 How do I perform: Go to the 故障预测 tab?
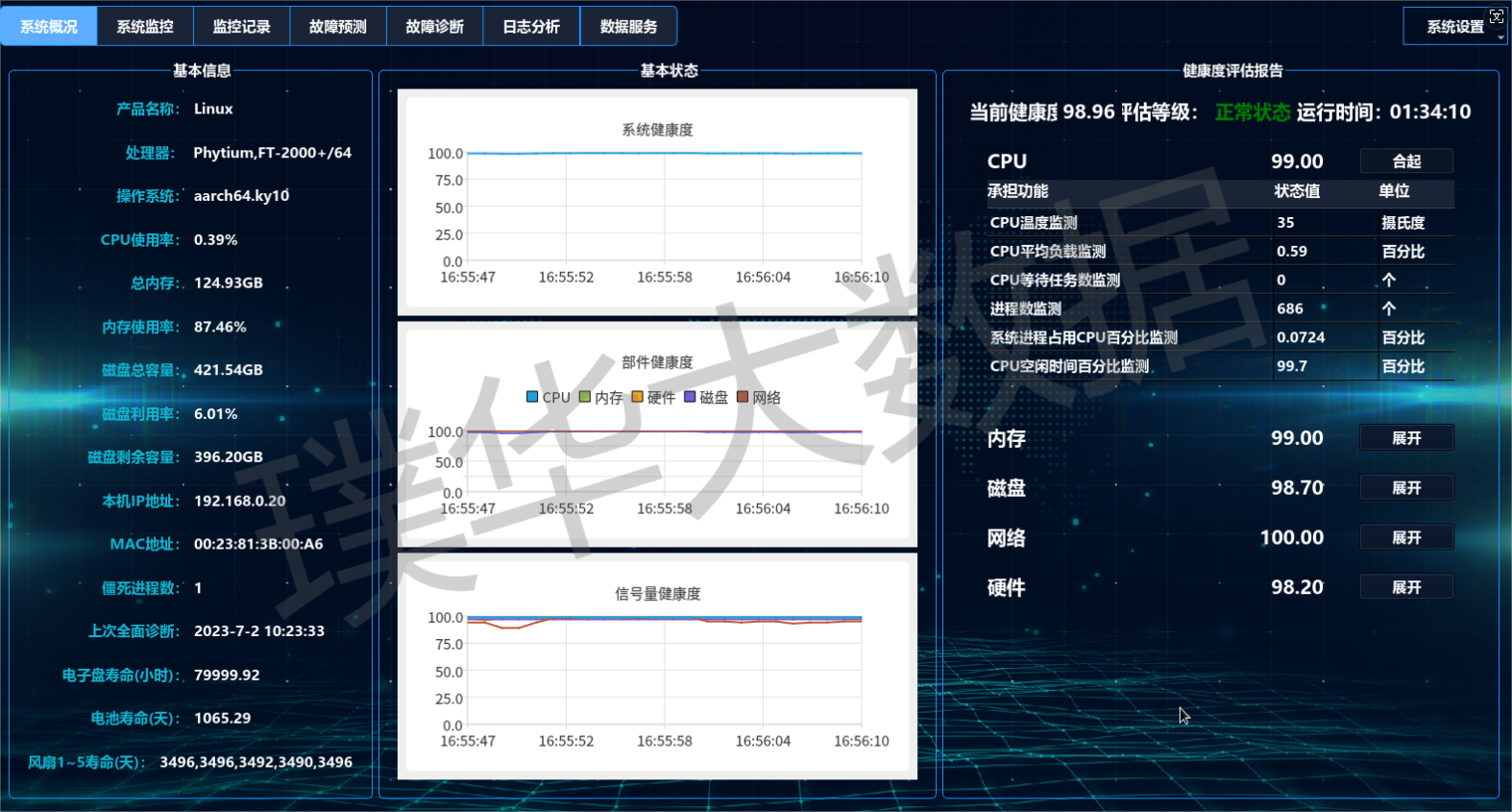(x=338, y=26)
